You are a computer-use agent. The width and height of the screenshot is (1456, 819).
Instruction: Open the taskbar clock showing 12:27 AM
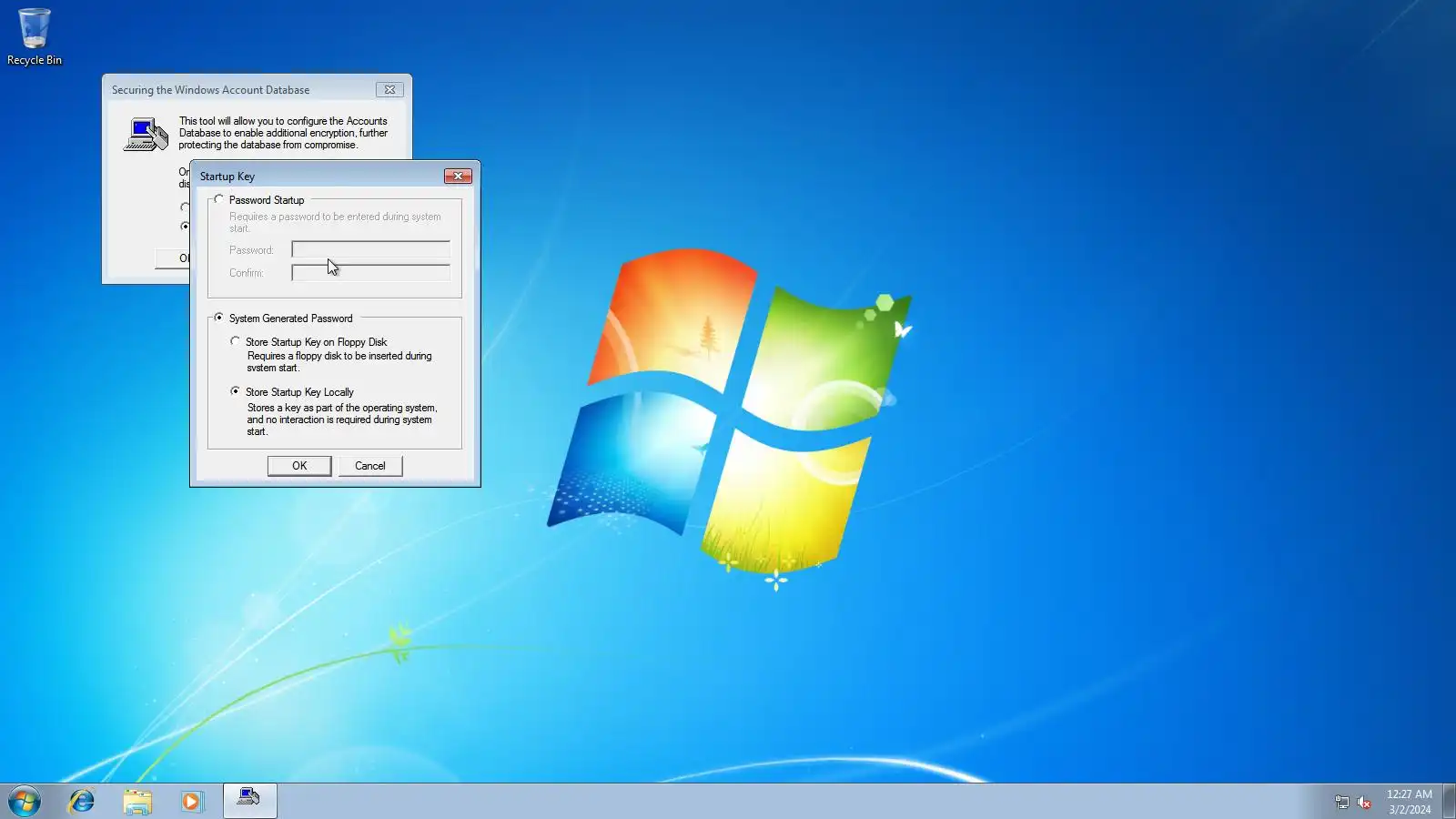(1410, 802)
